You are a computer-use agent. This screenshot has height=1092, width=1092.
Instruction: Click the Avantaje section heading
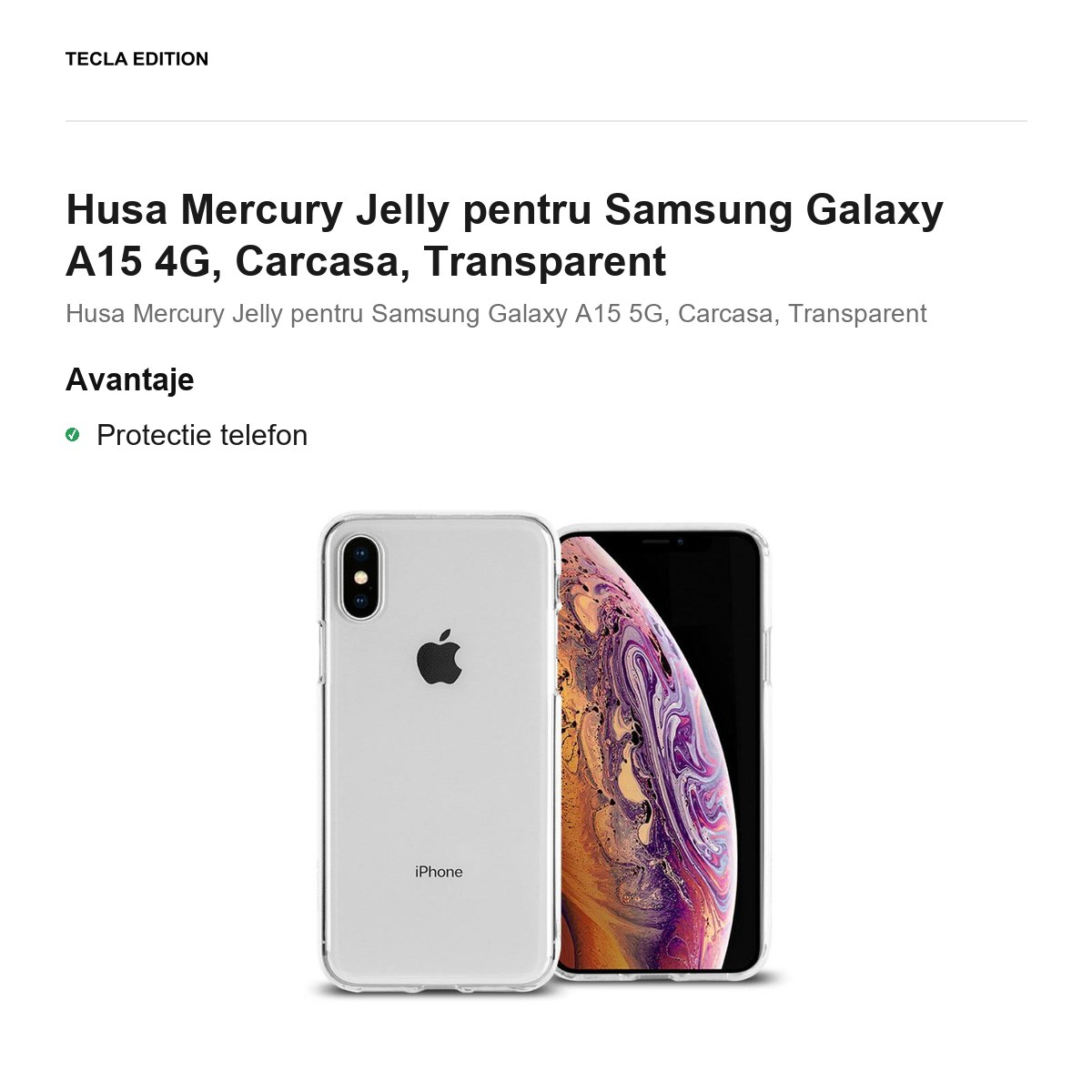point(129,379)
